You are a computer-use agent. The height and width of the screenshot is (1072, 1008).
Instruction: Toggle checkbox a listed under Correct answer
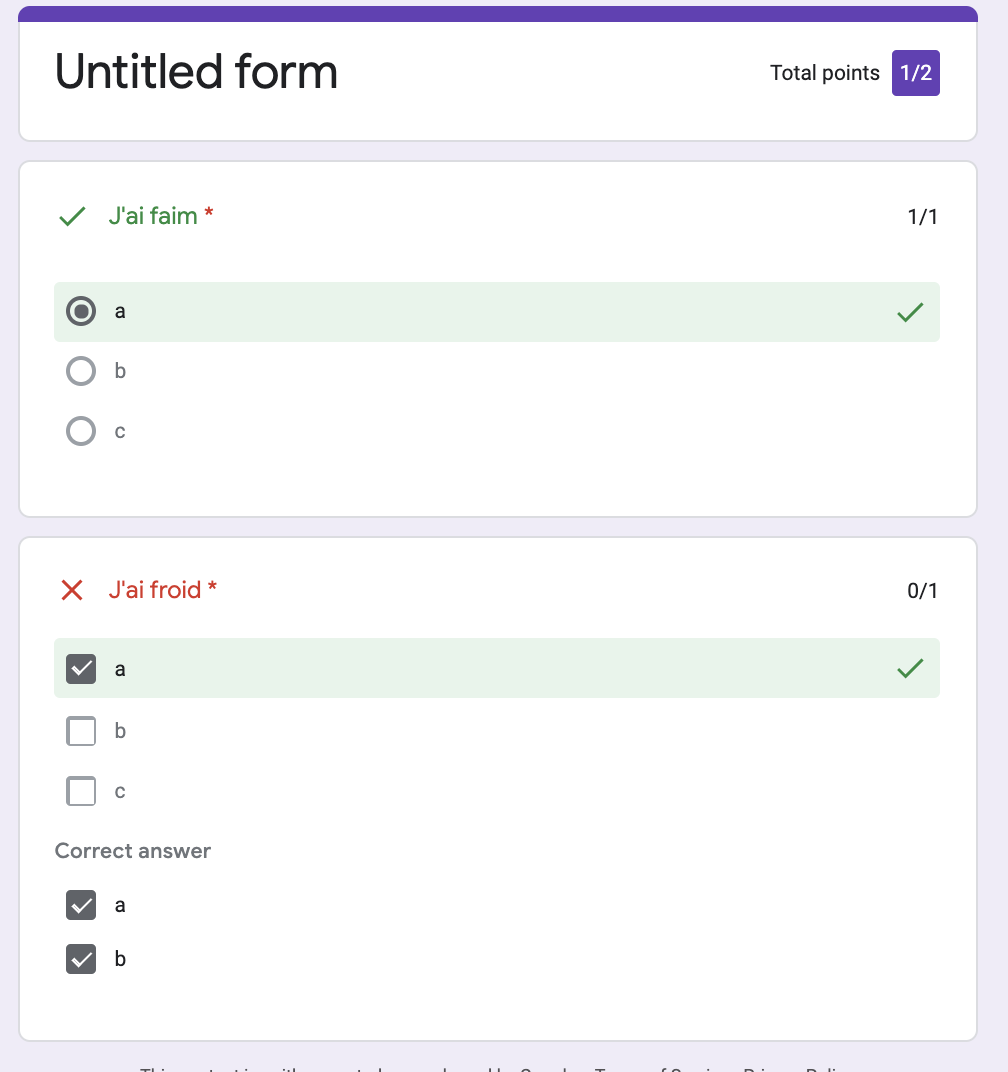[81, 905]
